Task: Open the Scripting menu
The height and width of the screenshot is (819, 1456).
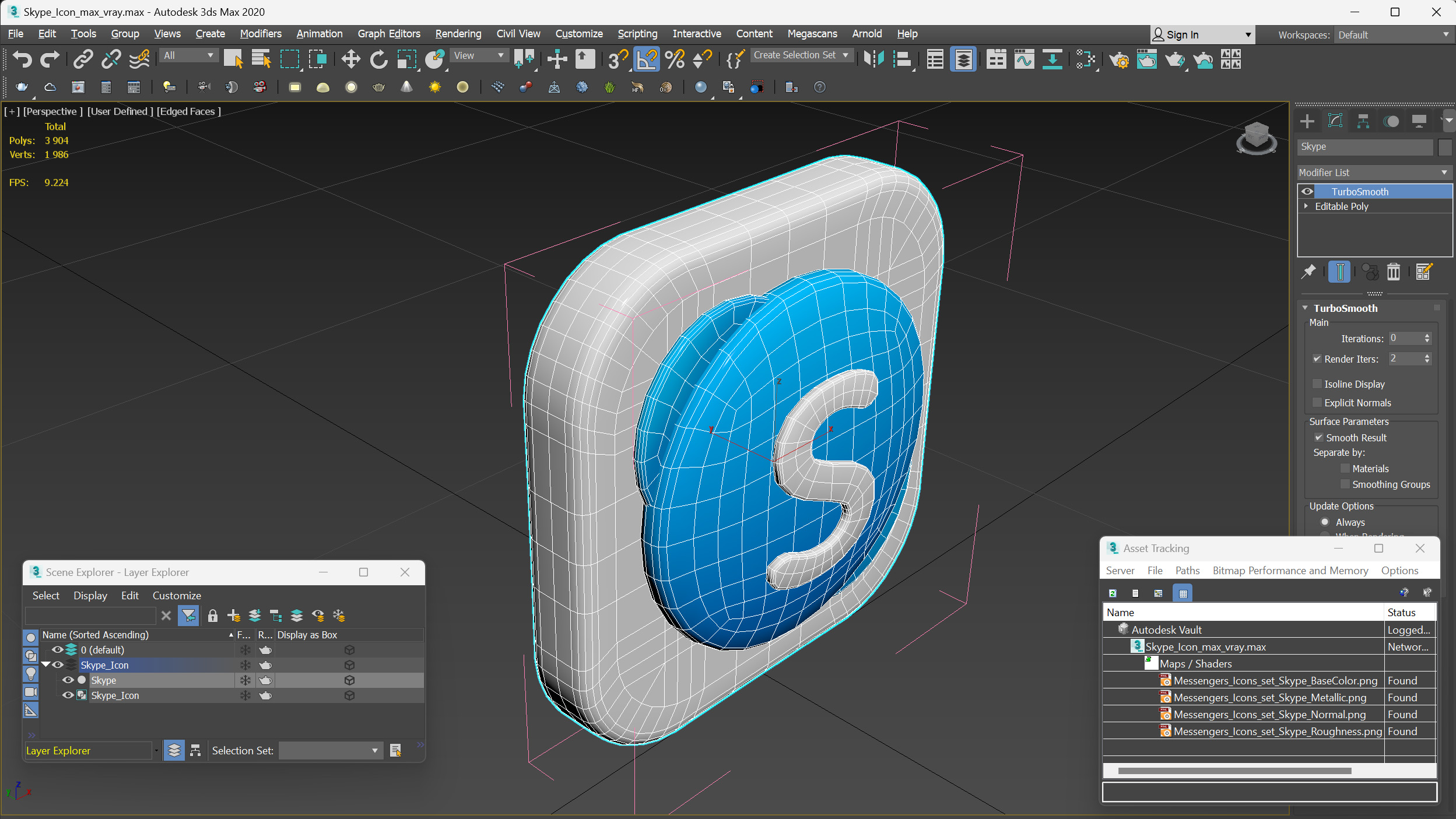Action: pyautogui.click(x=637, y=34)
